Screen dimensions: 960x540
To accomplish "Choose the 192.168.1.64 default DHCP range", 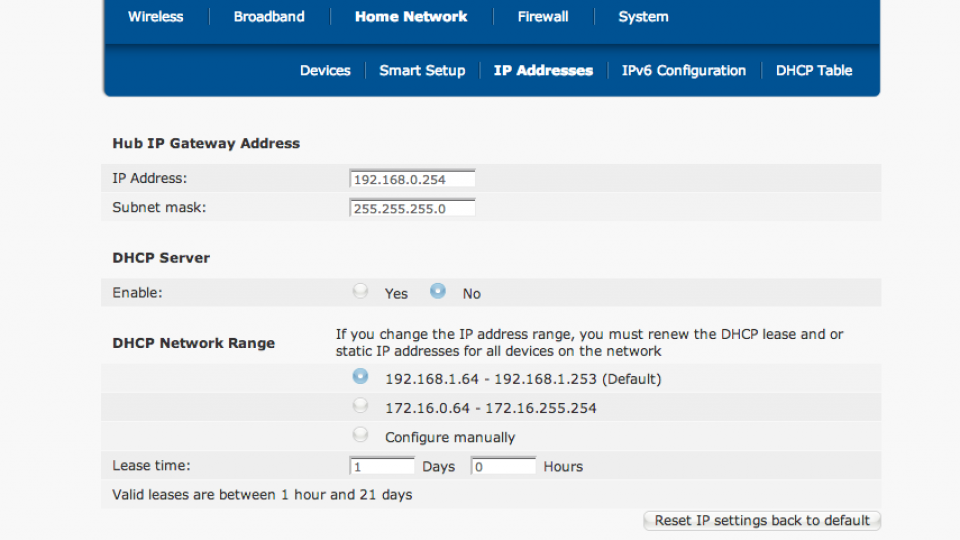I will [x=360, y=378].
